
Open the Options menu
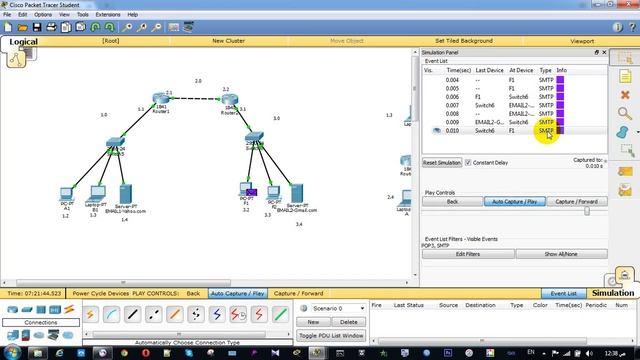tap(43, 15)
